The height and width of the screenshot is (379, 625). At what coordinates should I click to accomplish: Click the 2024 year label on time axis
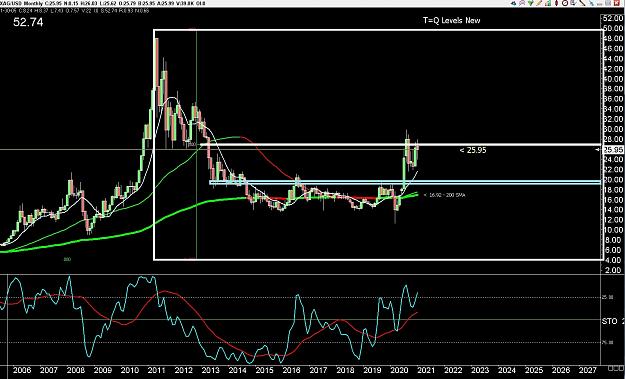(507, 370)
